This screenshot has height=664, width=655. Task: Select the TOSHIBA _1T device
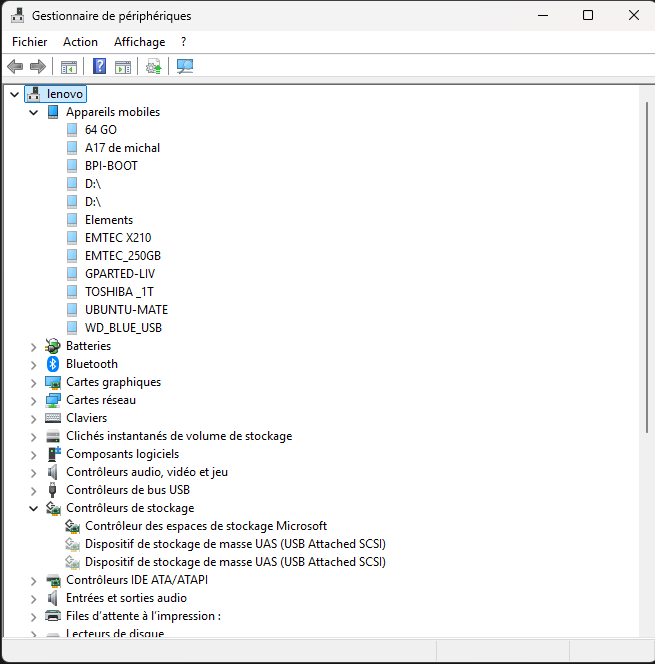pos(119,292)
